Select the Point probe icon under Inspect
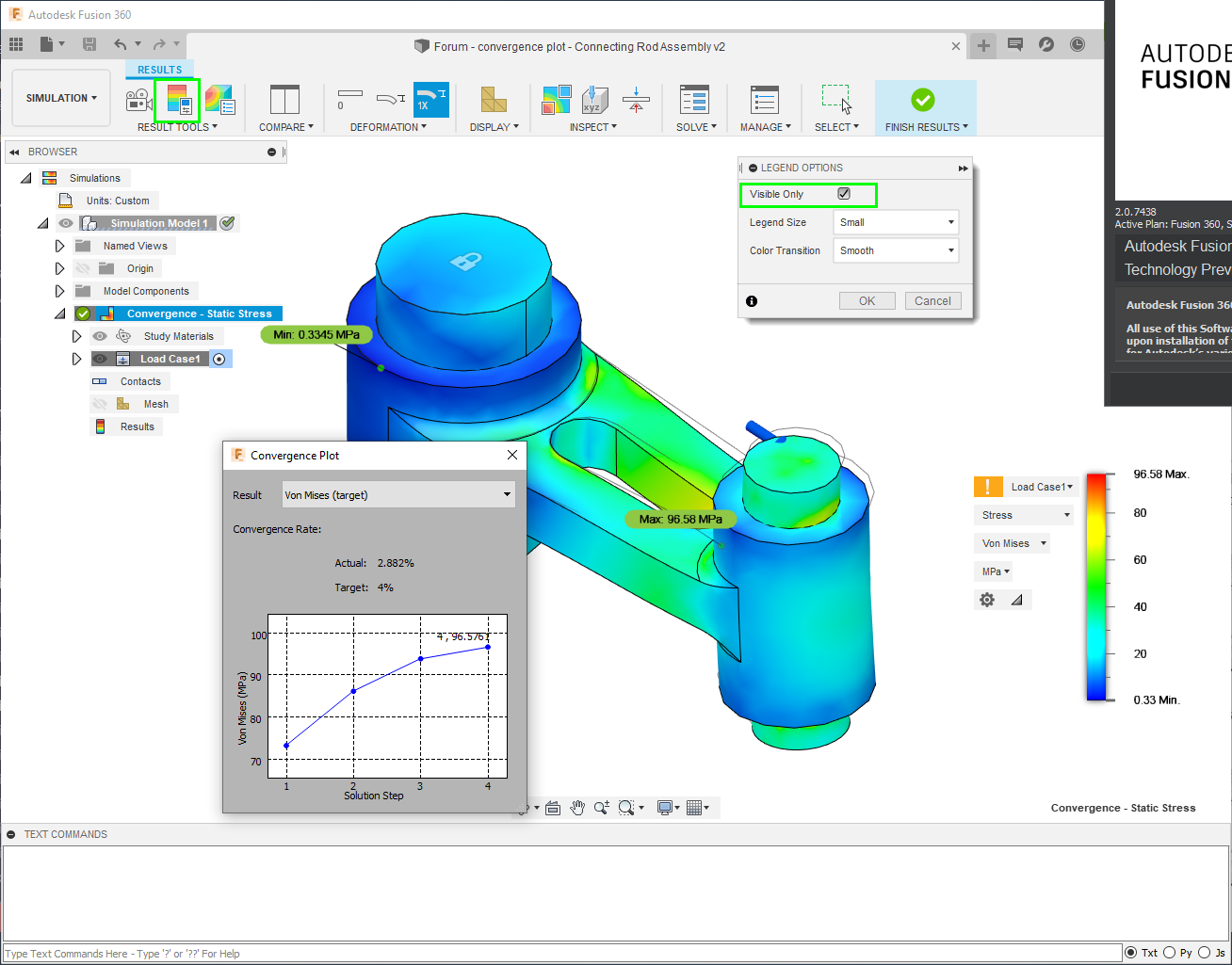The height and width of the screenshot is (965, 1232). click(593, 102)
